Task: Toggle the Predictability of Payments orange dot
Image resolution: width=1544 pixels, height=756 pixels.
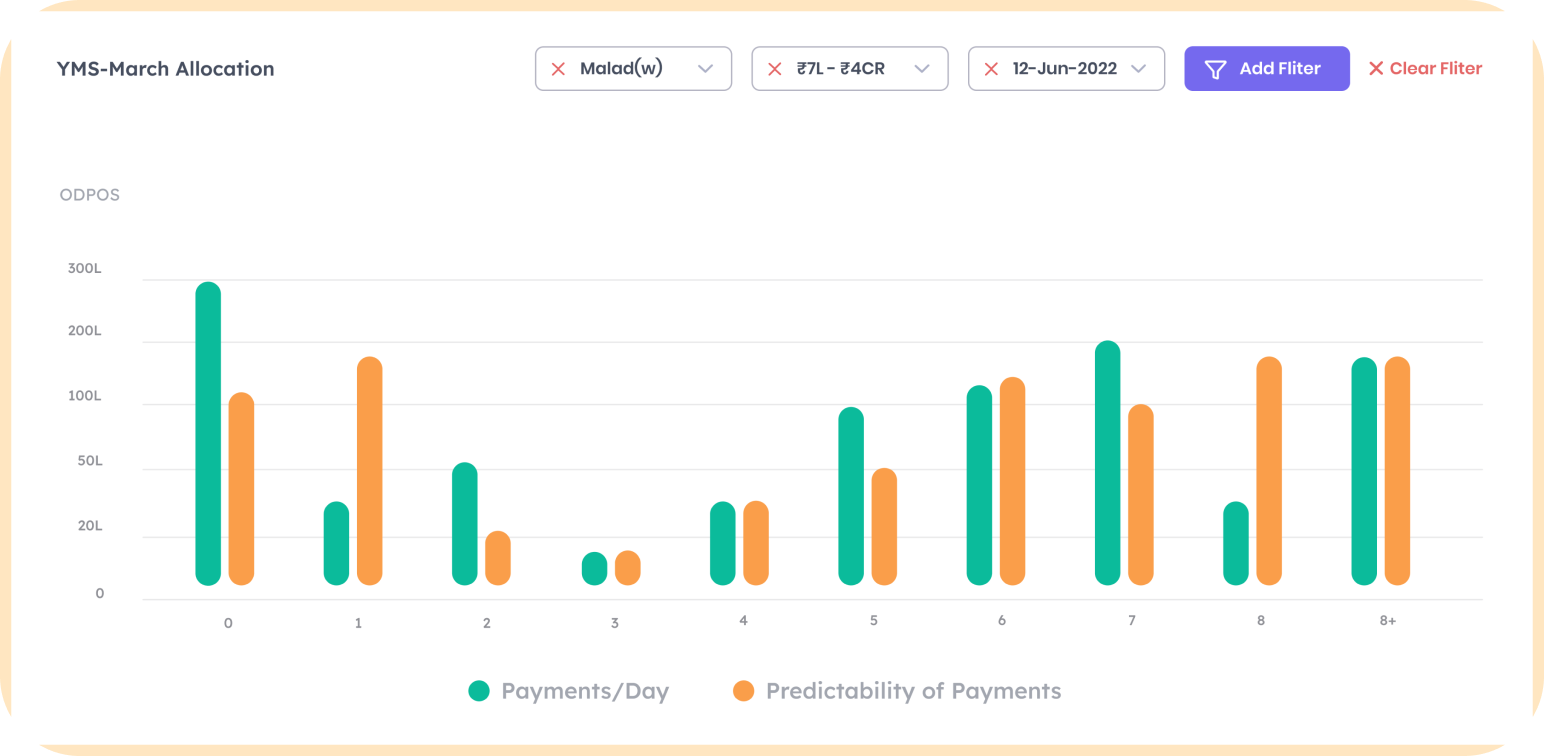Action: pyautogui.click(x=743, y=691)
